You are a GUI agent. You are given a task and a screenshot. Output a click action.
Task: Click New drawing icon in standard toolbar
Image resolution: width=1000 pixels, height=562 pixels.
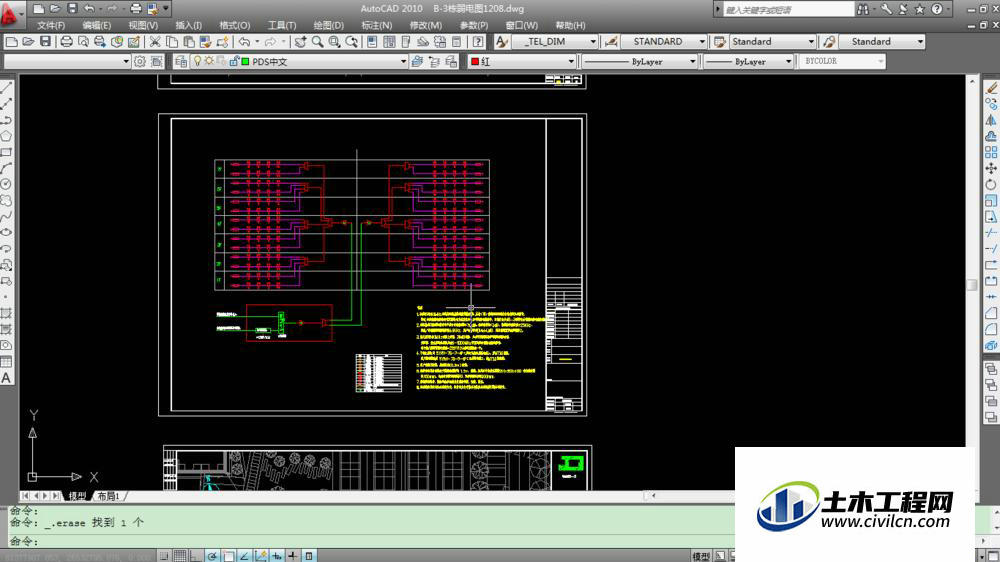coord(11,42)
